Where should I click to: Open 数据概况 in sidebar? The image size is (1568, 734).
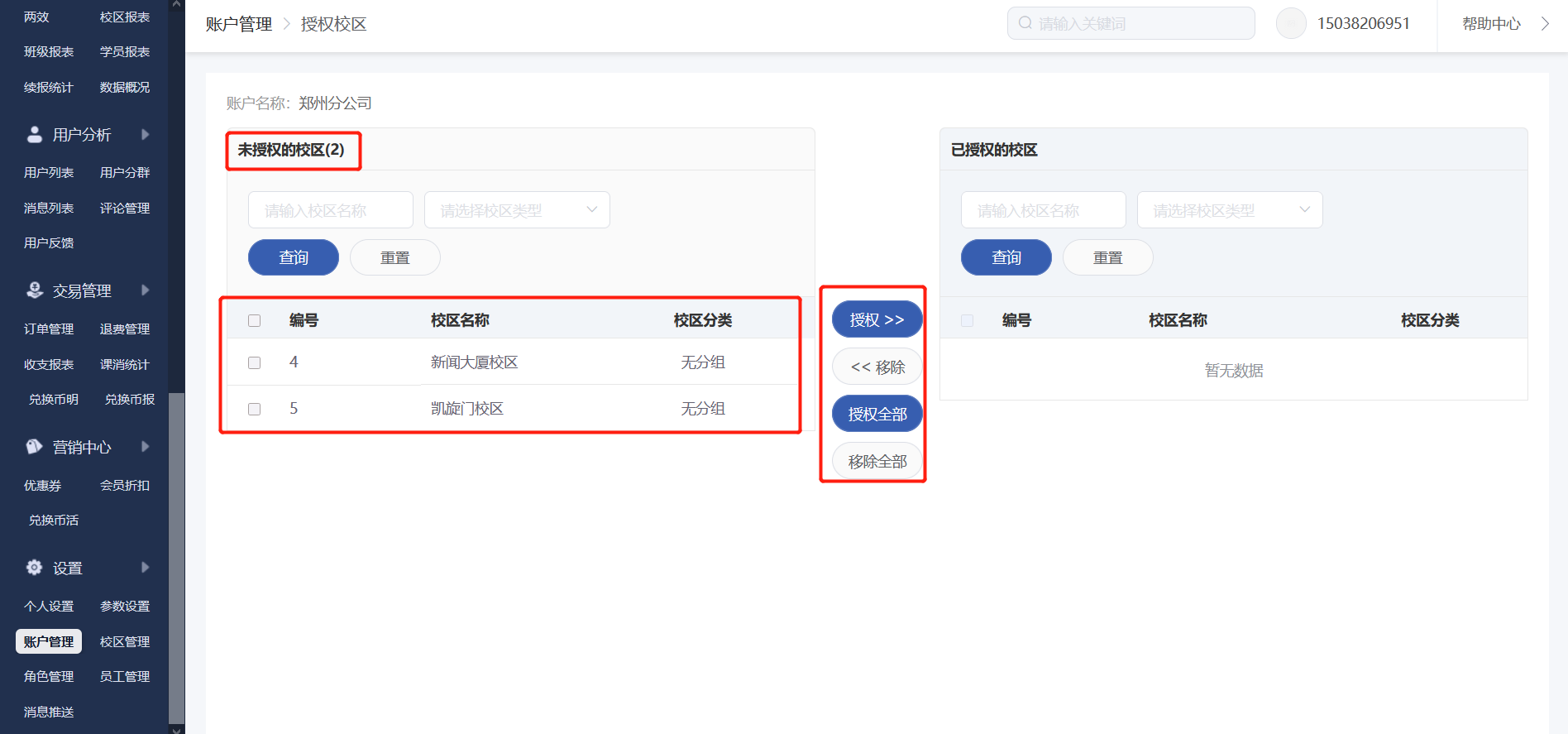point(125,87)
